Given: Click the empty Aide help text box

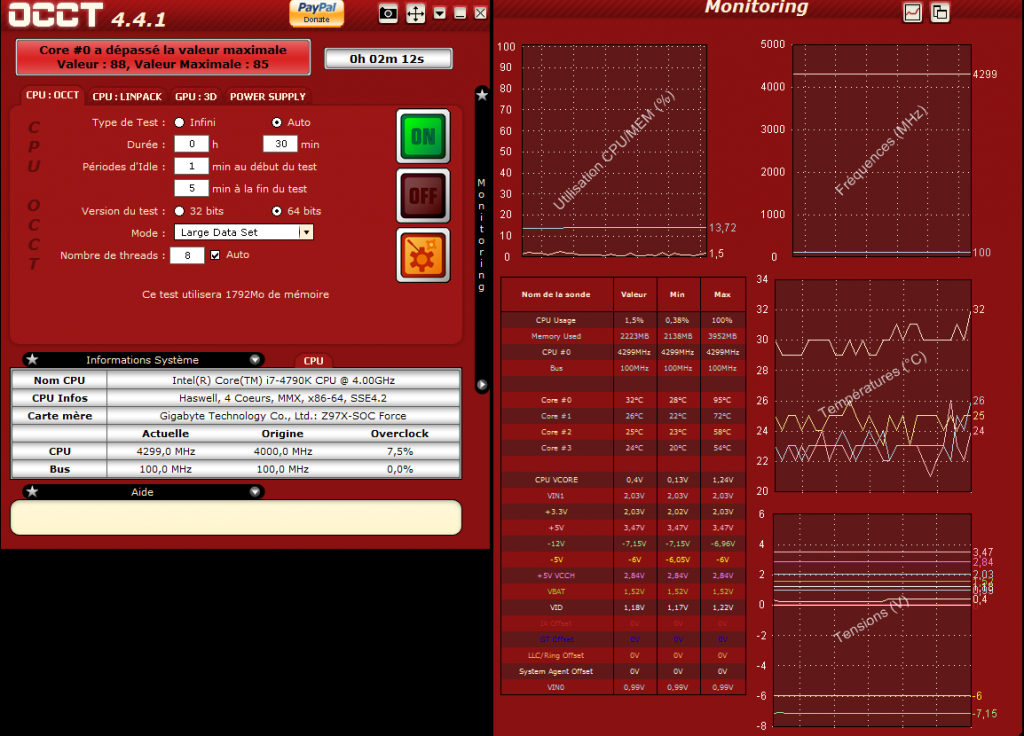Looking at the screenshot, I should point(236,518).
